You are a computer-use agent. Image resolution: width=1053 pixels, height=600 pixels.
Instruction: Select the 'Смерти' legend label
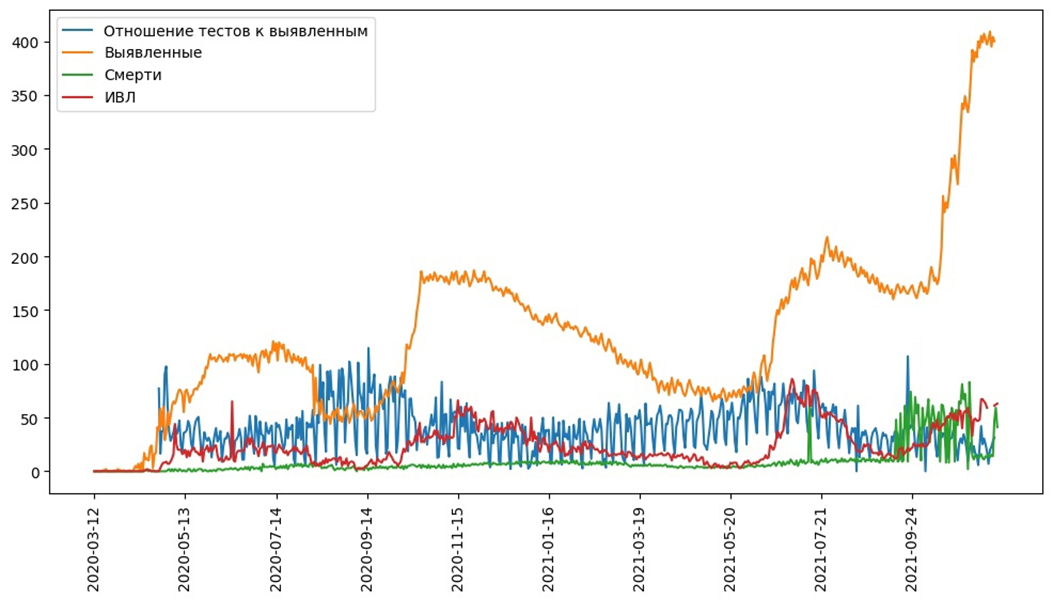[x=133, y=74]
